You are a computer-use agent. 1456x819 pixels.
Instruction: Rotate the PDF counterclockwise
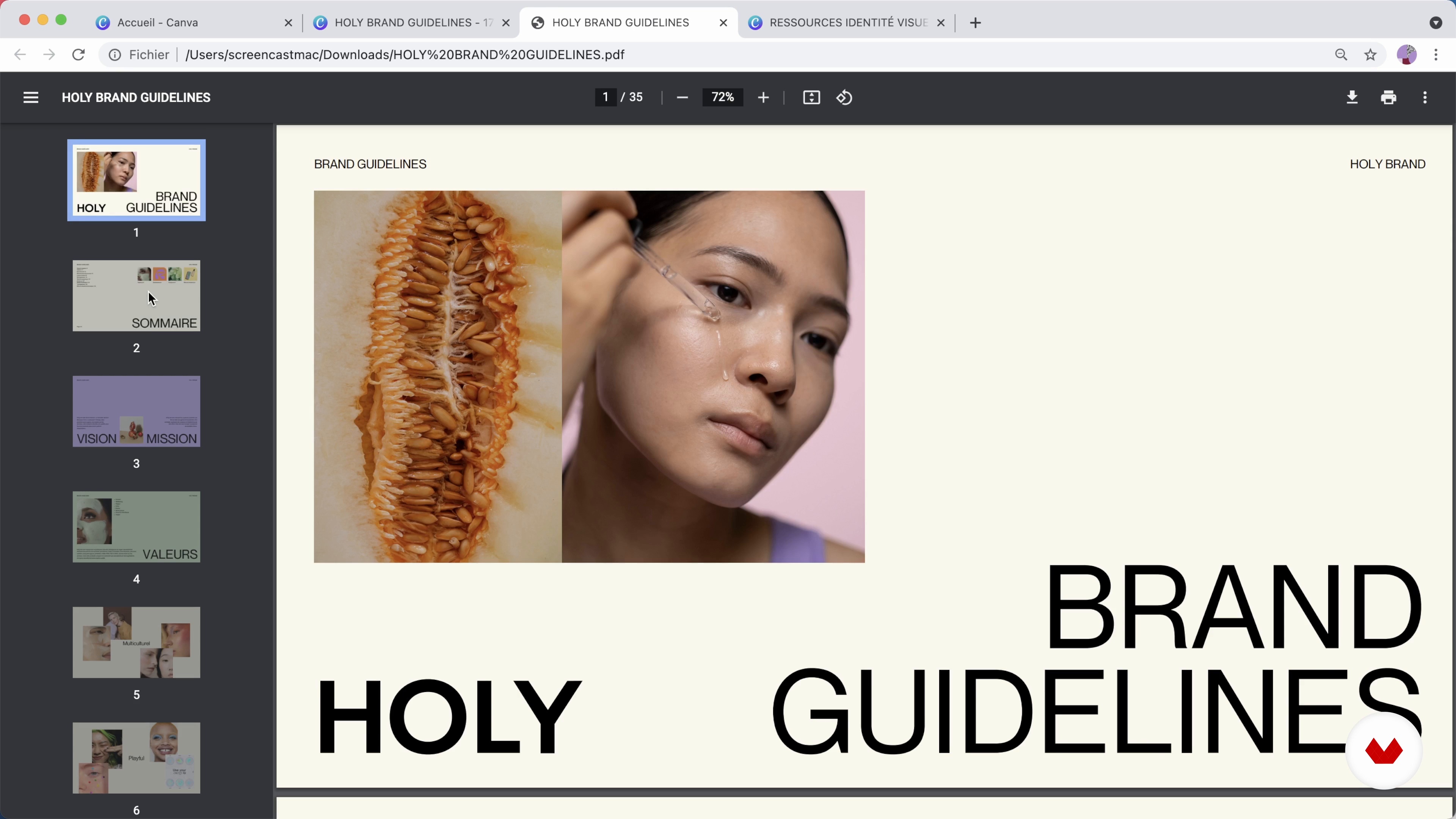pyautogui.click(x=844, y=98)
